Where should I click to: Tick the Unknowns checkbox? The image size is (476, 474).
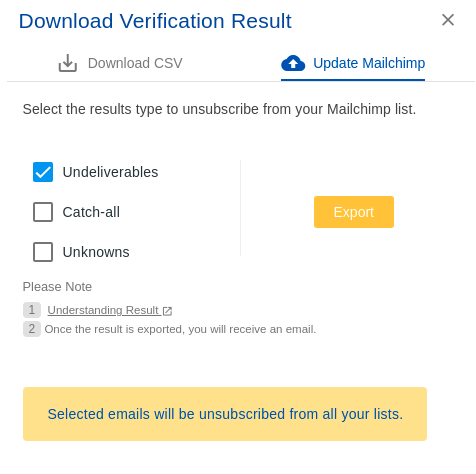[x=43, y=252]
